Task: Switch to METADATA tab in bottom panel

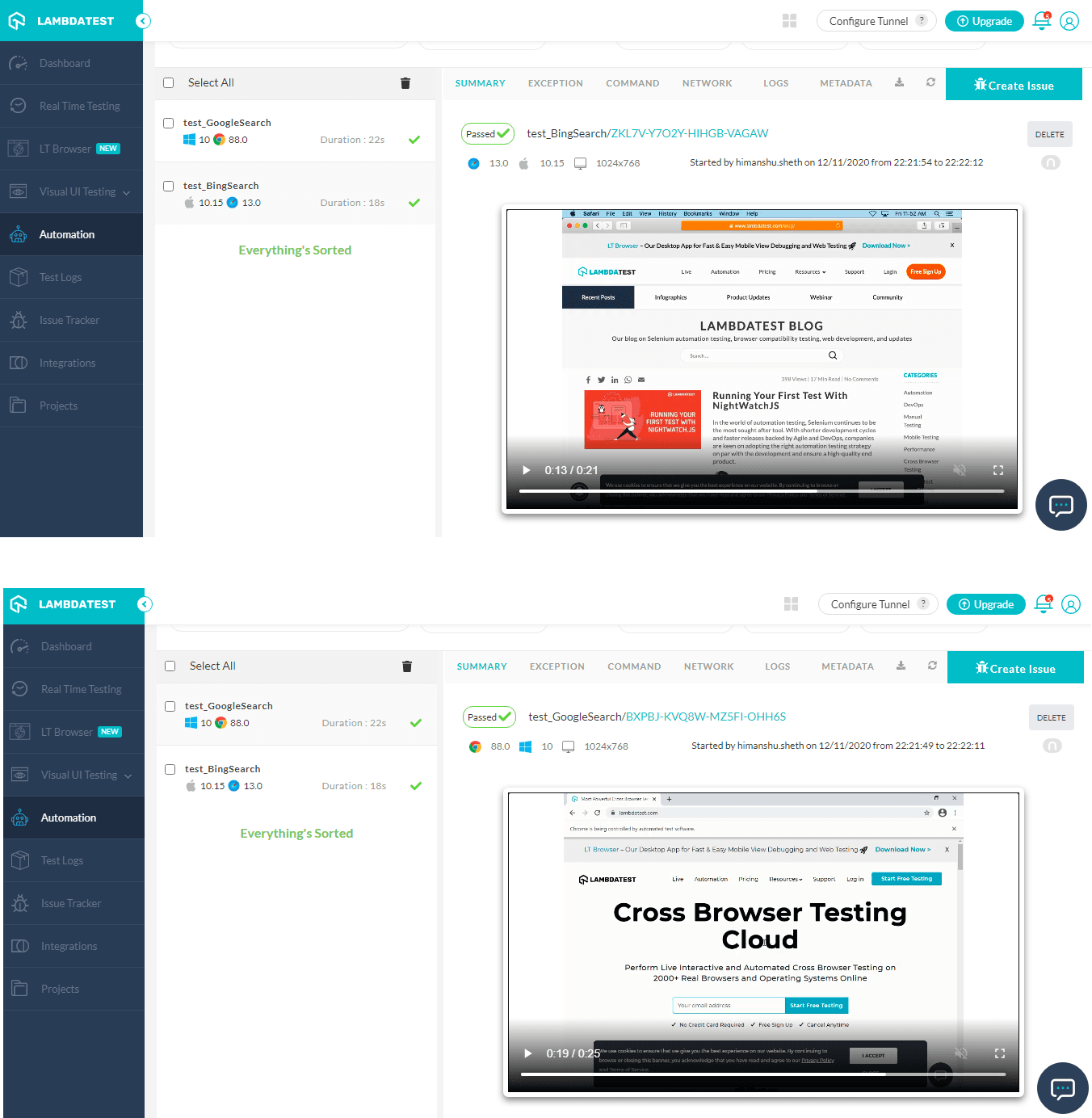Action: [848, 666]
